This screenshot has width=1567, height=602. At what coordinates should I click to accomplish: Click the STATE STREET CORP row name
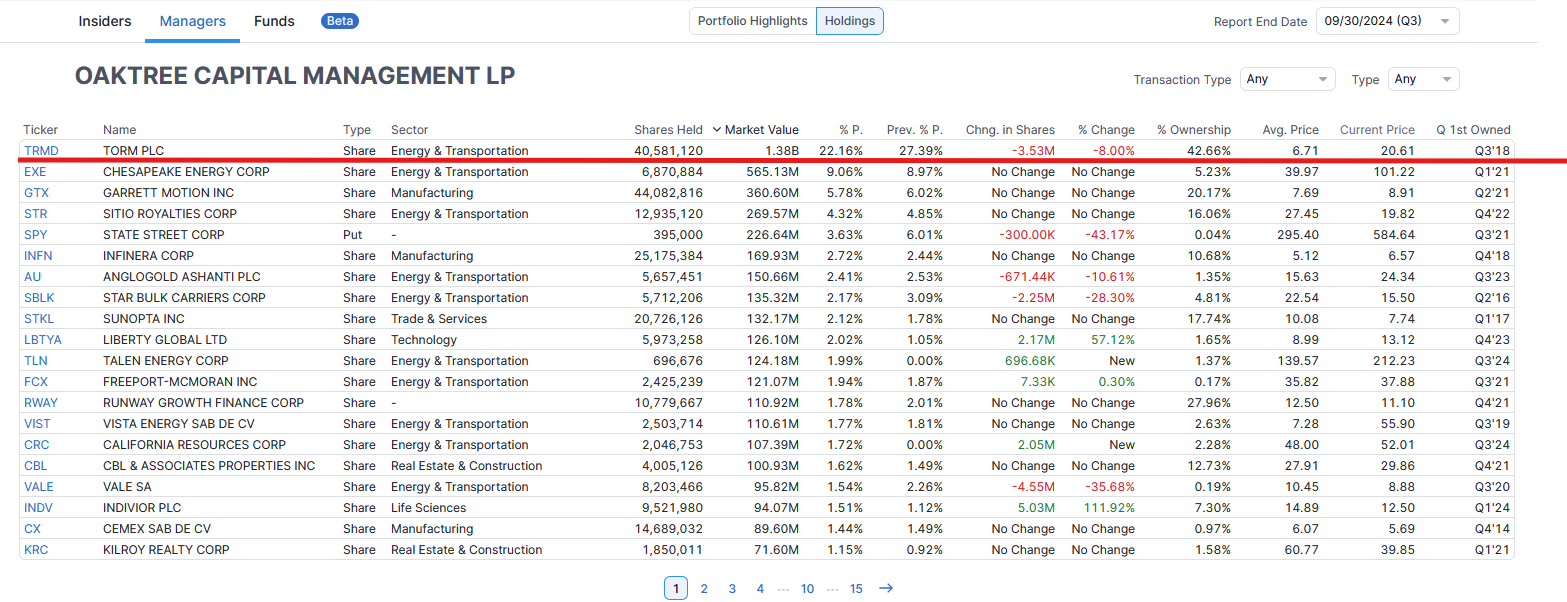pos(164,235)
